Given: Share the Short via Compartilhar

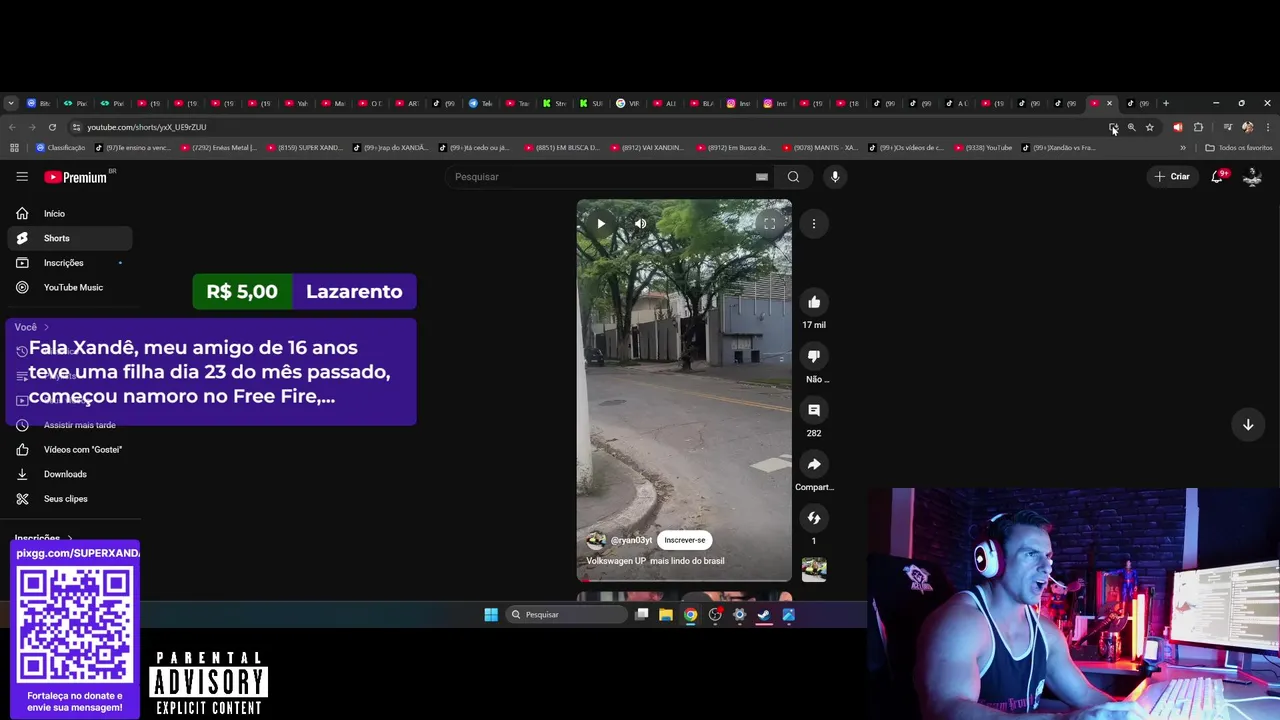Looking at the screenshot, I should [814, 464].
